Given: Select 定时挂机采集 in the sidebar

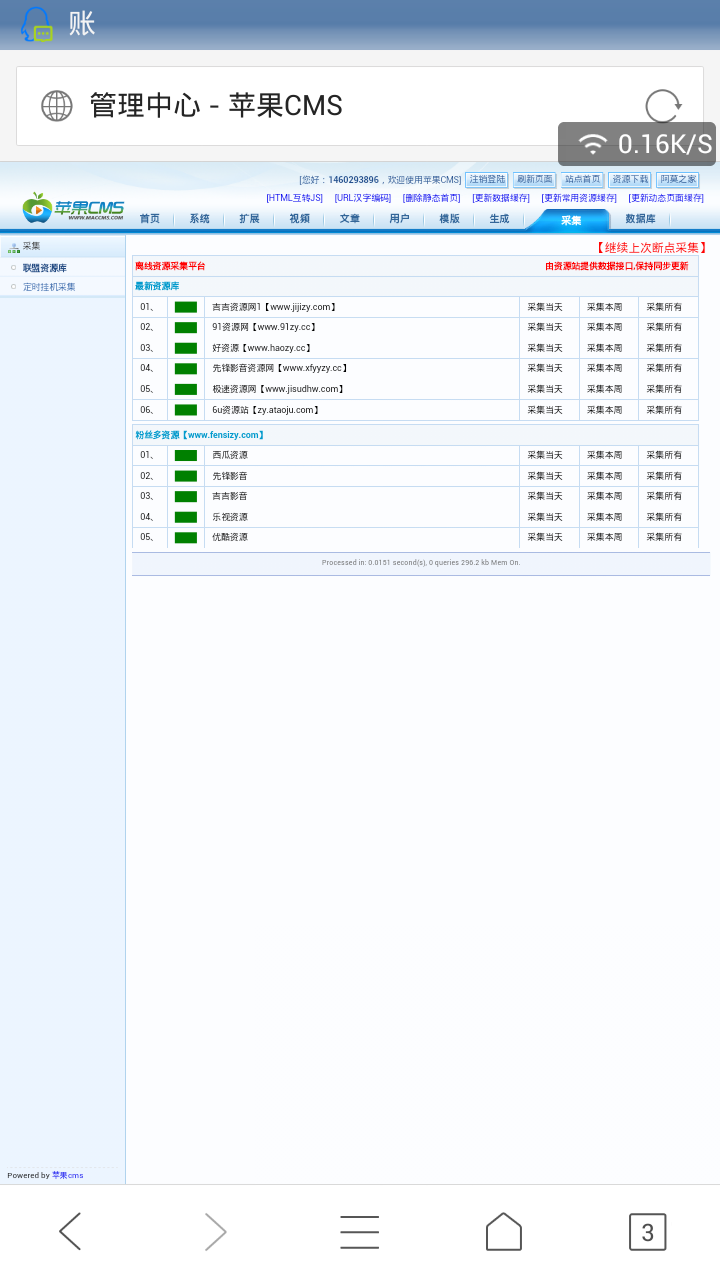Looking at the screenshot, I should pos(49,287).
